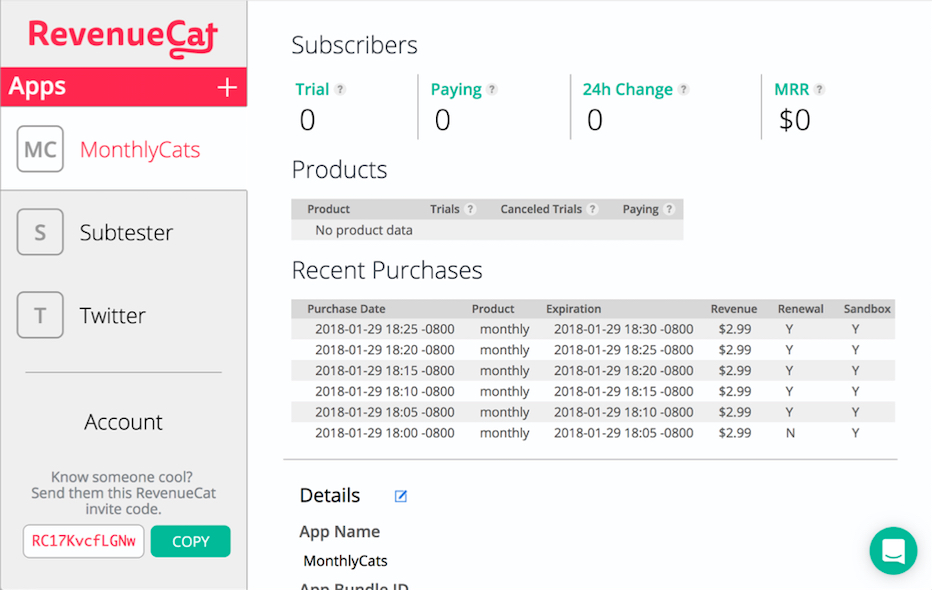
Task: Click the Expiration column header
Action: 574,309
